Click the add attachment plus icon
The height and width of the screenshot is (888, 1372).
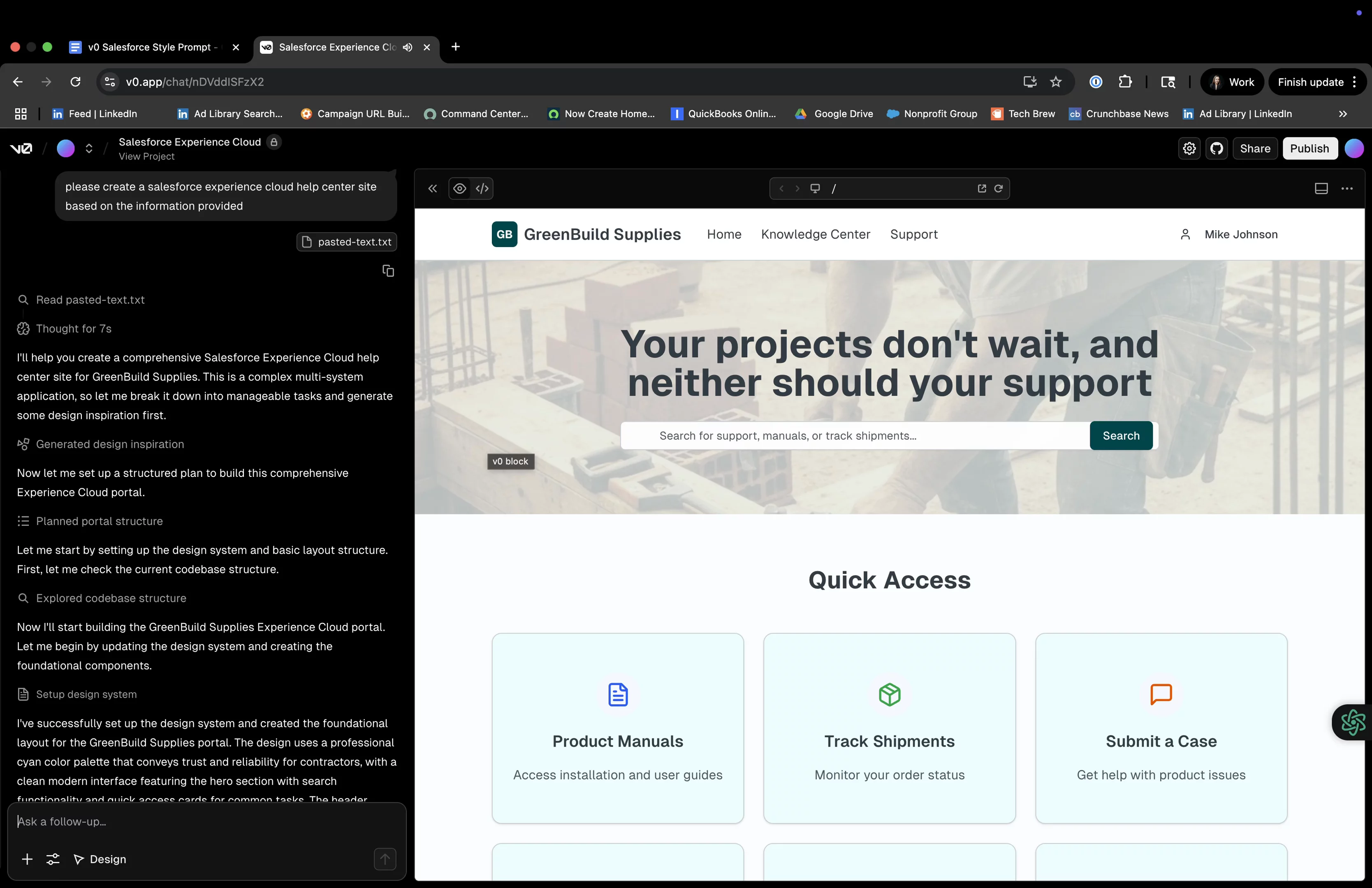coord(27,859)
